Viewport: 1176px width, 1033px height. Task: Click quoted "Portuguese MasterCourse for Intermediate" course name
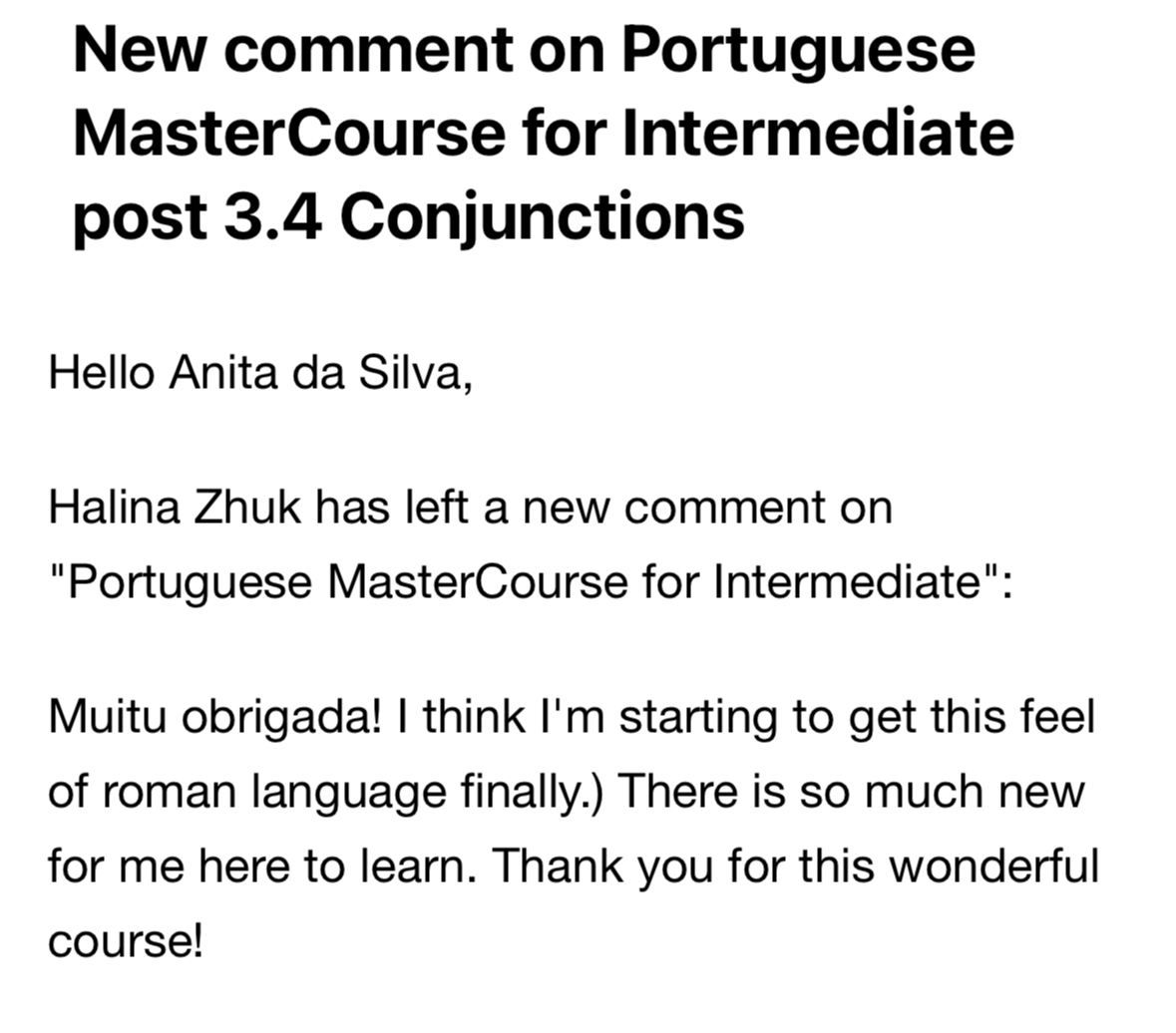(525, 582)
